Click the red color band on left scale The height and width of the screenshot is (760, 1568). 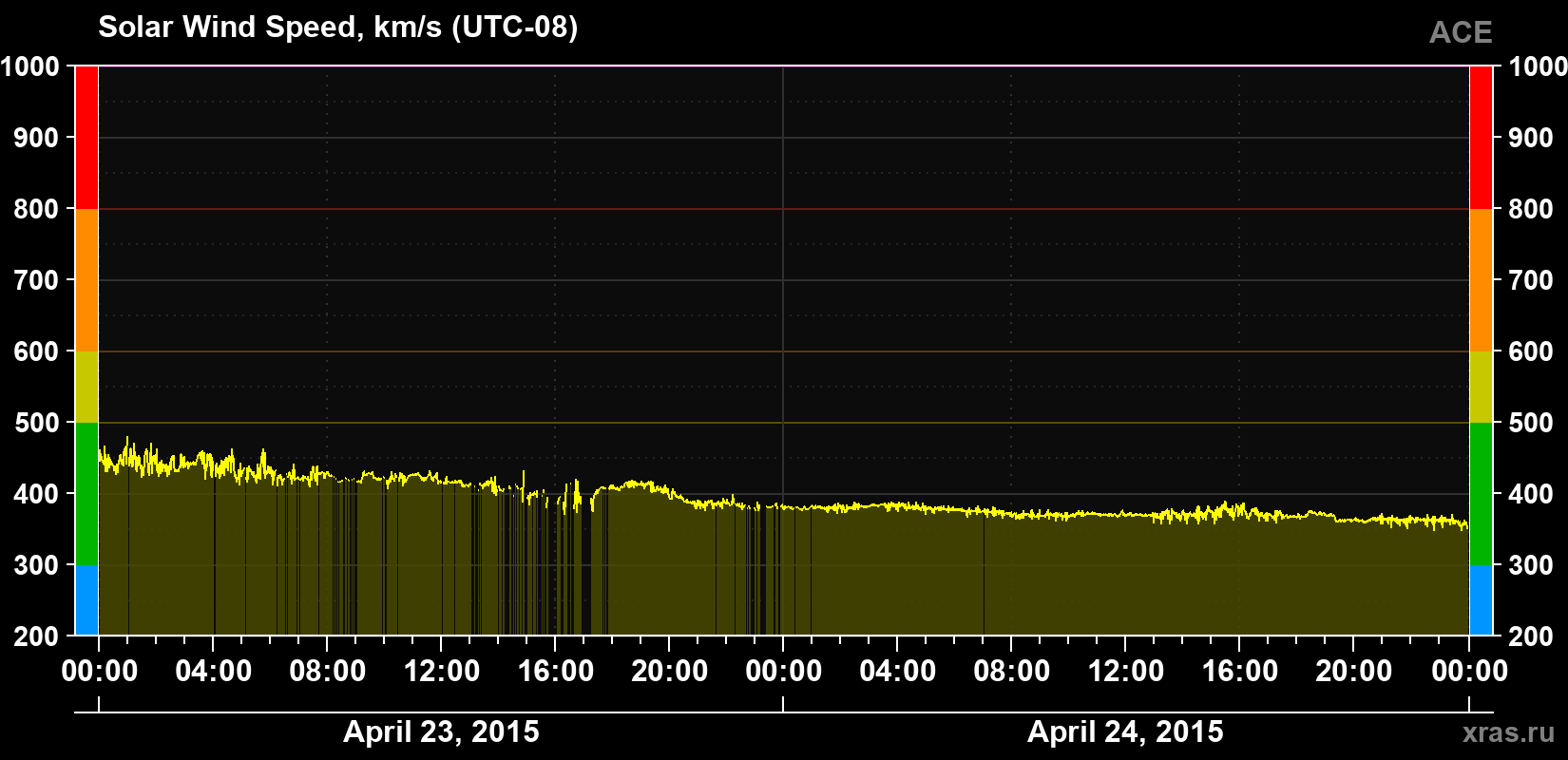point(86,138)
